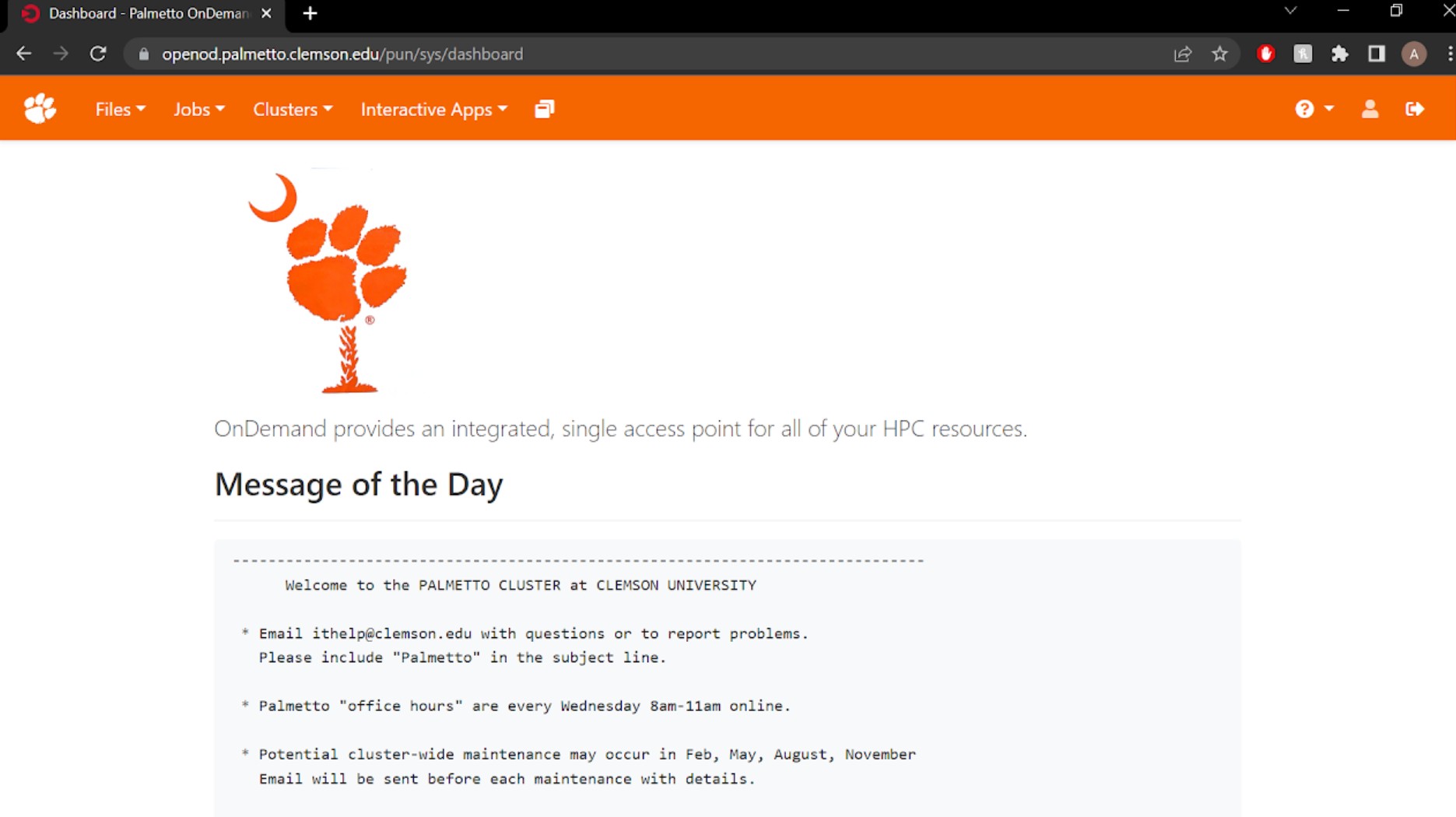Bookmark this page with the star icon
Screen dimensions: 1456x817
point(1219,54)
